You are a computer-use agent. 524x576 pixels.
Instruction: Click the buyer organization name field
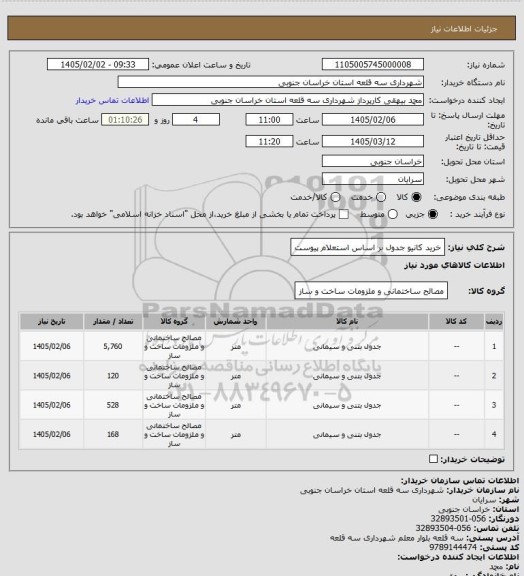(x=270, y=82)
